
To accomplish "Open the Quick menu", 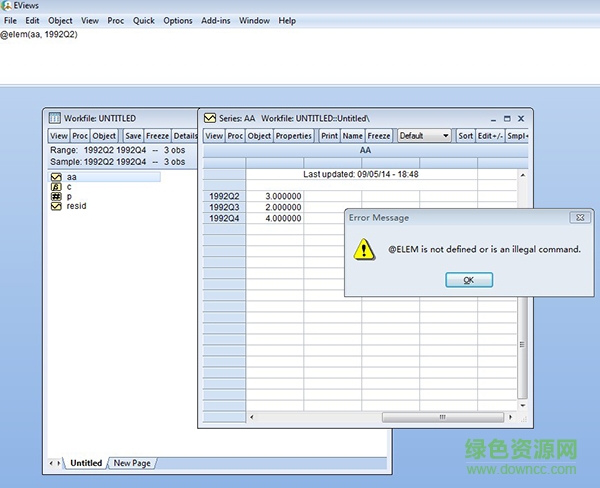I will (x=144, y=20).
